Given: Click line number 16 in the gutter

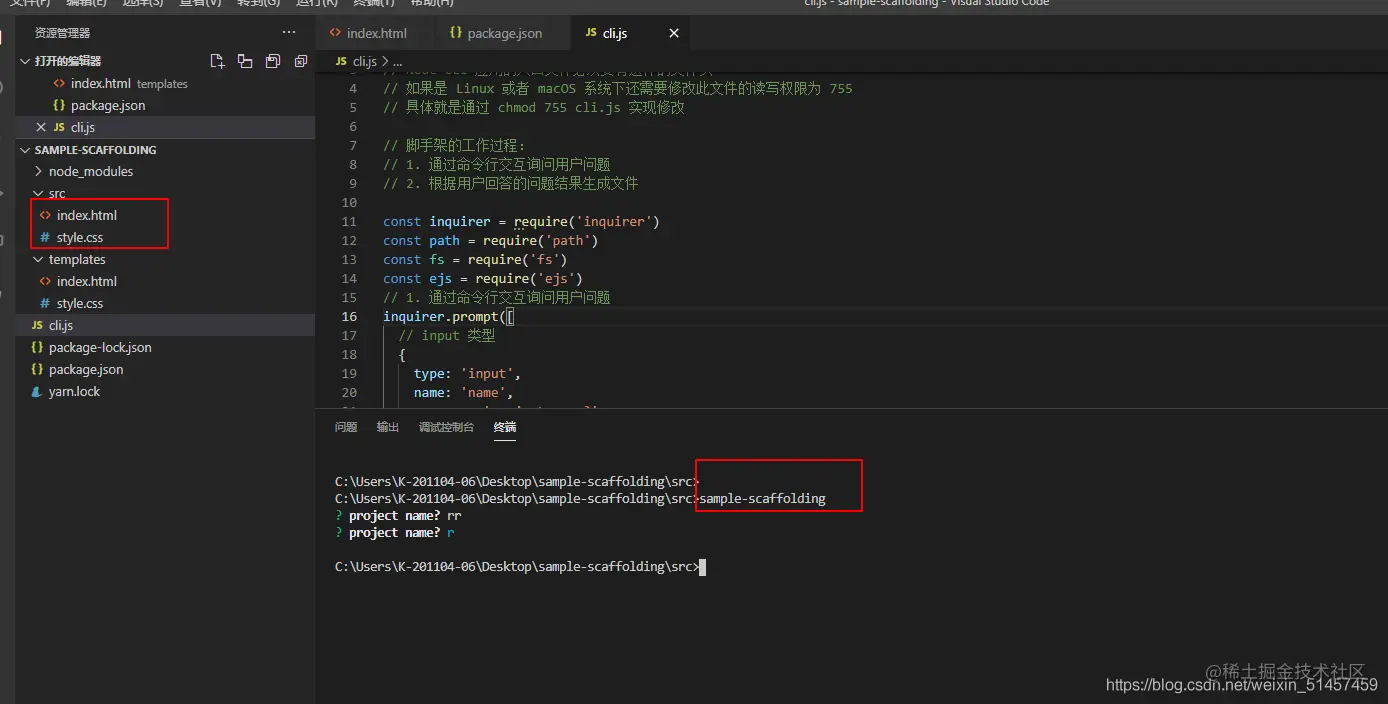Looking at the screenshot, I should click(349, 316).
